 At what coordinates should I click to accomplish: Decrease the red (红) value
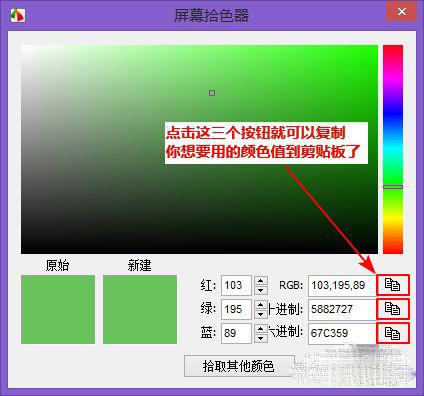click(x=261, y=290)
